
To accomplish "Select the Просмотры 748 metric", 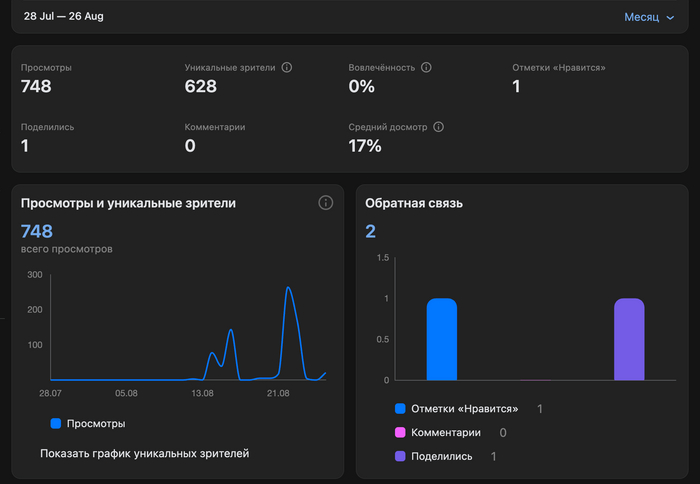I will [x=36, y=78].
